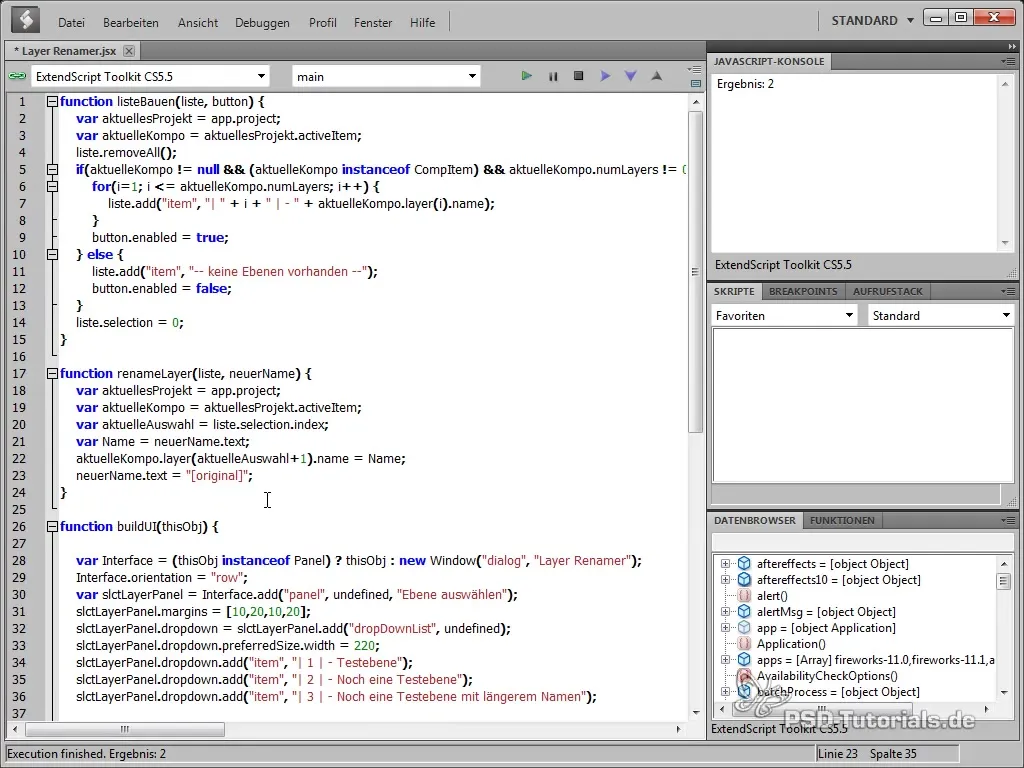This screenshot has height=768, width=1024.
Task: Expand the aftereffects object node
Action: 725,564
